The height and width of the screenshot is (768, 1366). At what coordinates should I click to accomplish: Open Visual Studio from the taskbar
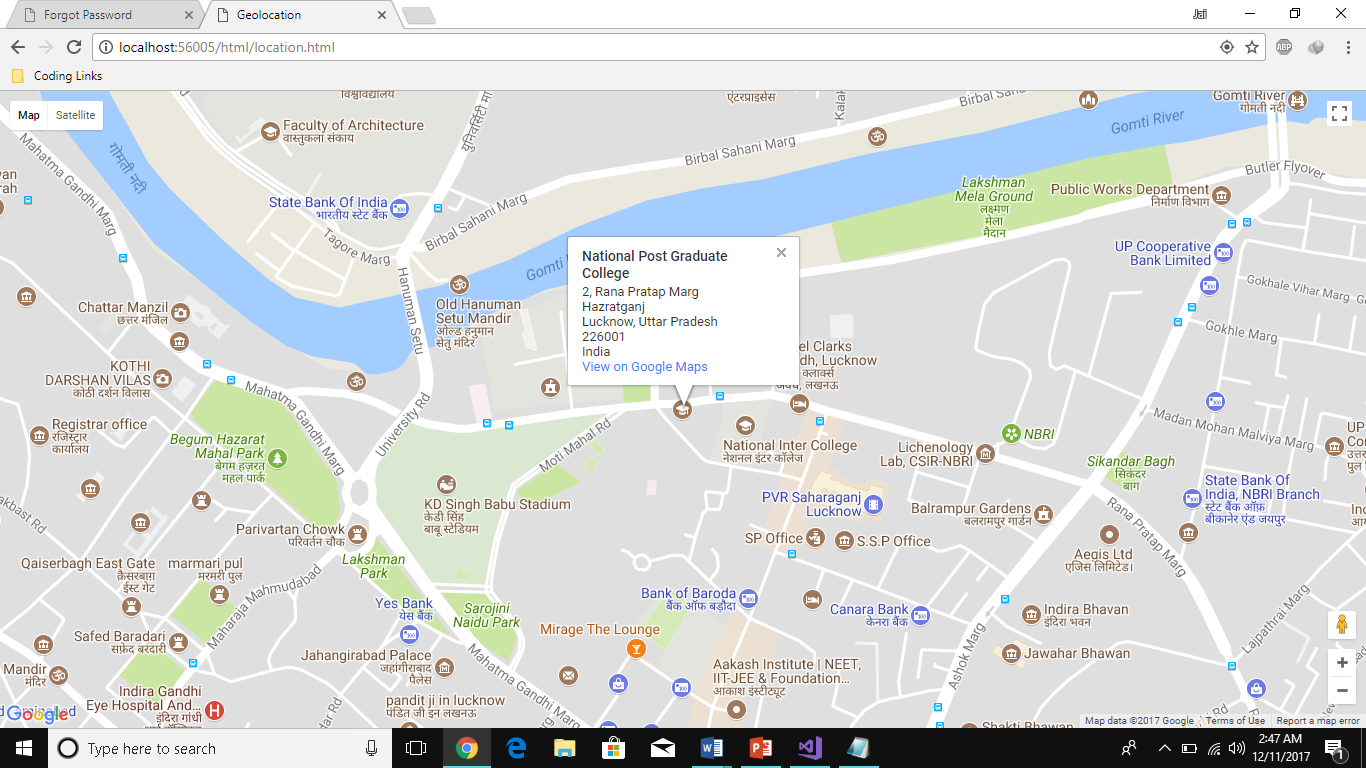point(810,748)
